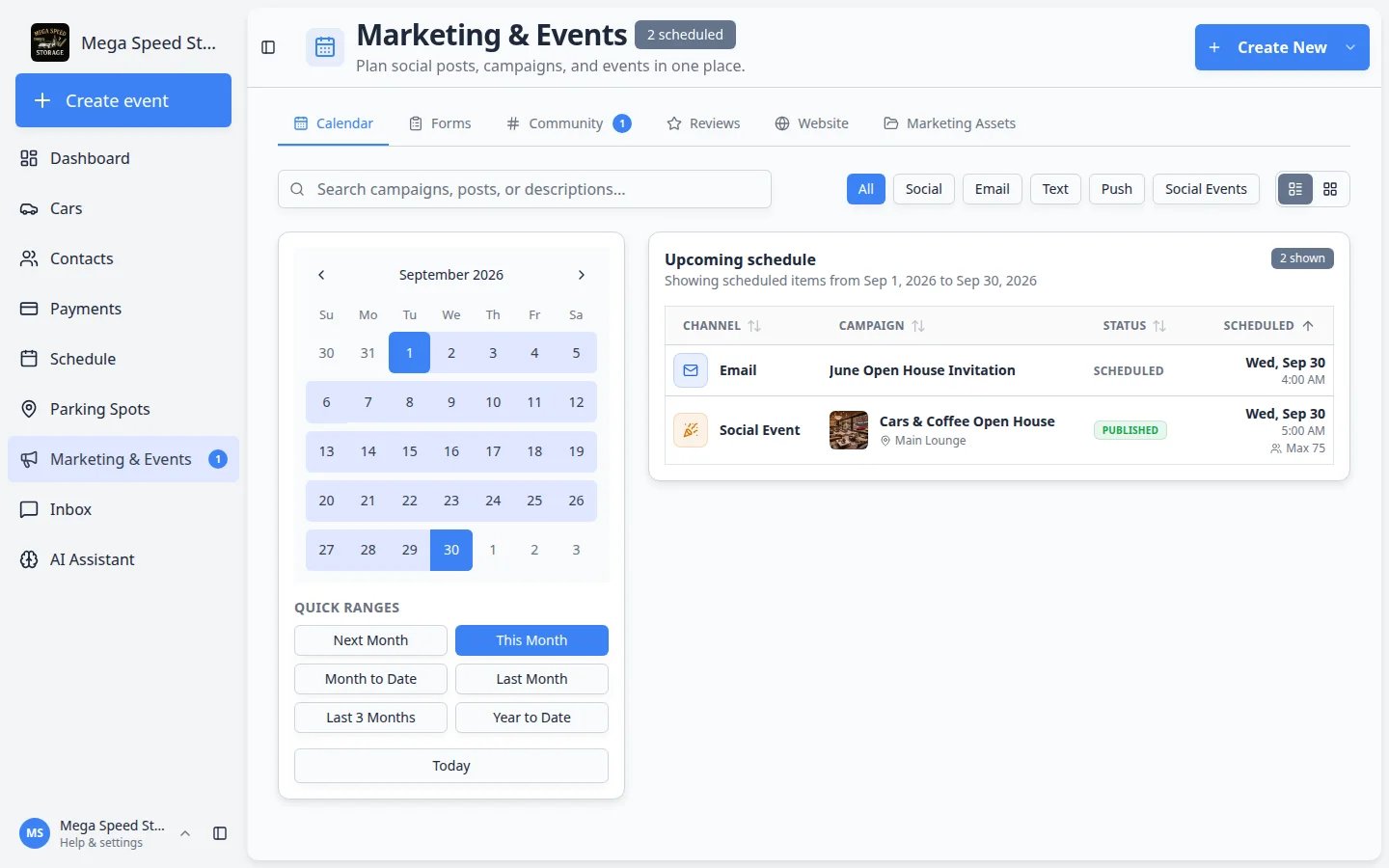This screenshot has width=1389, height=868.
Task: Click the Email channel envelope icon
Action: coord(691,370)
